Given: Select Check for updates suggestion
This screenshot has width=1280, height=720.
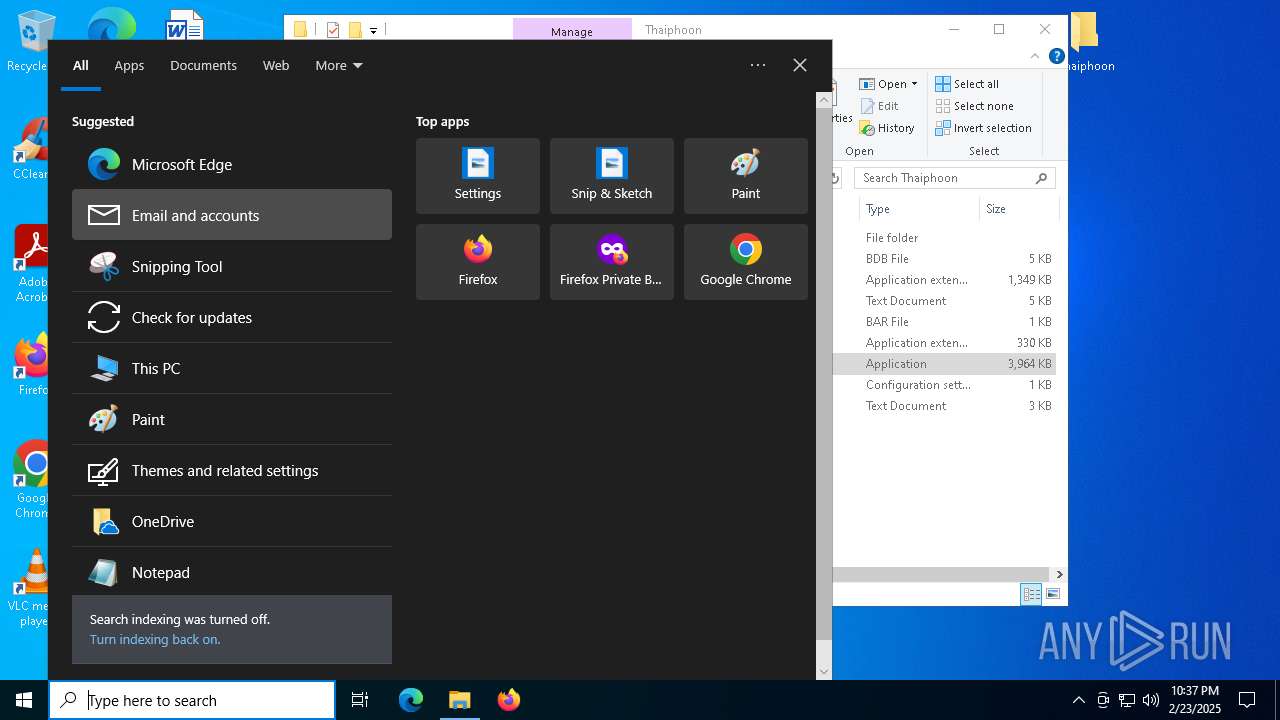Looking at the screenshot, I should tap(232, 317).
